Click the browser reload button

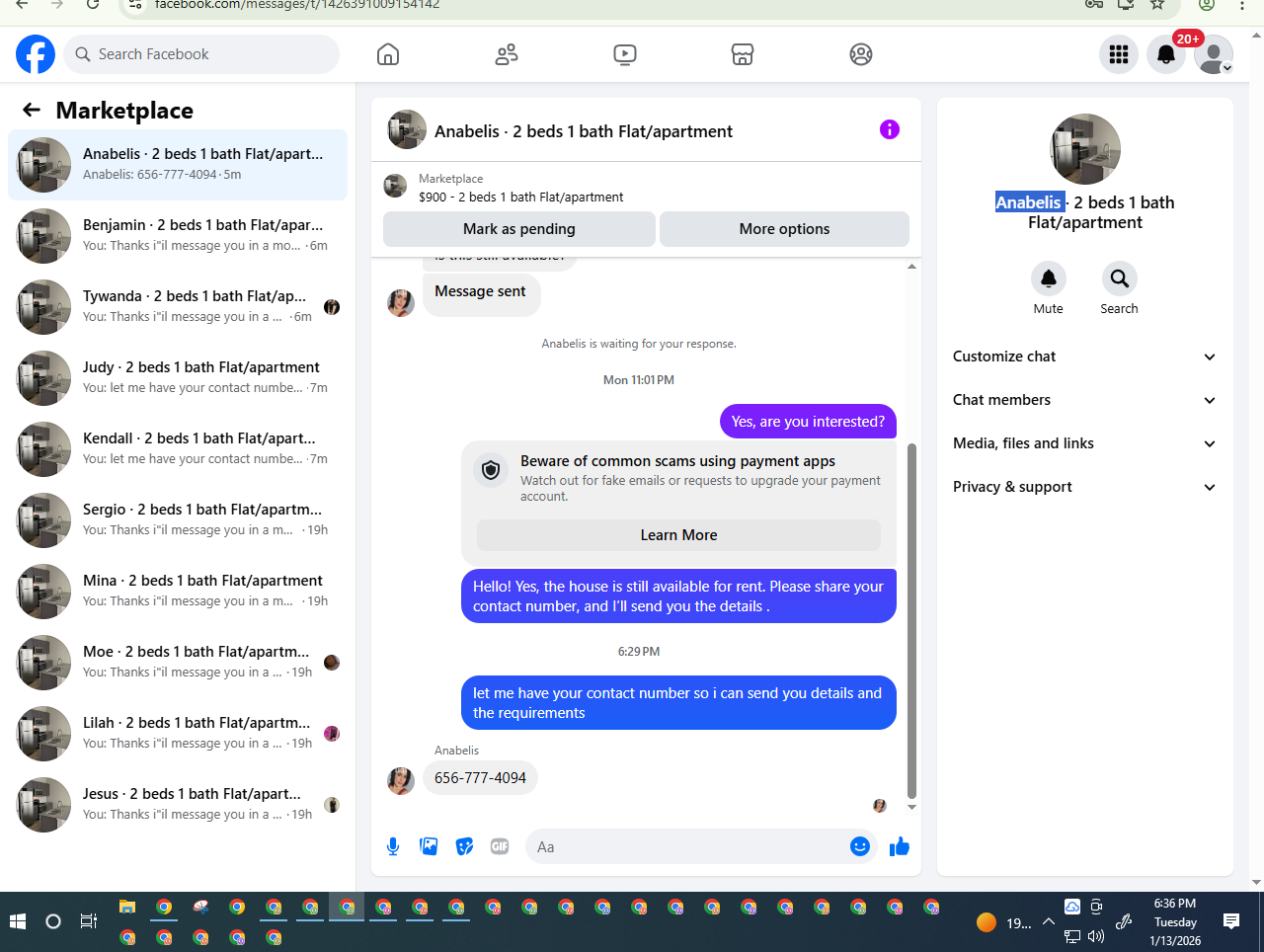coord(93,4)
